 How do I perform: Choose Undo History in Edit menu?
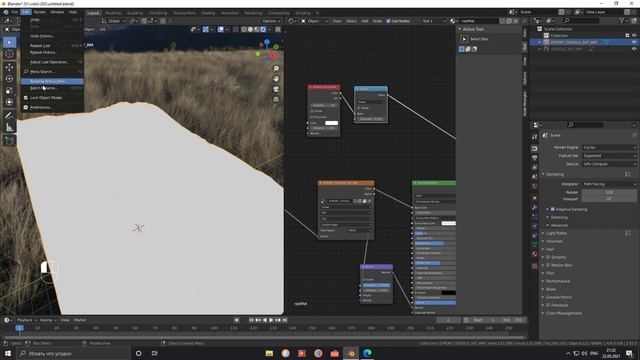(53, 36)
